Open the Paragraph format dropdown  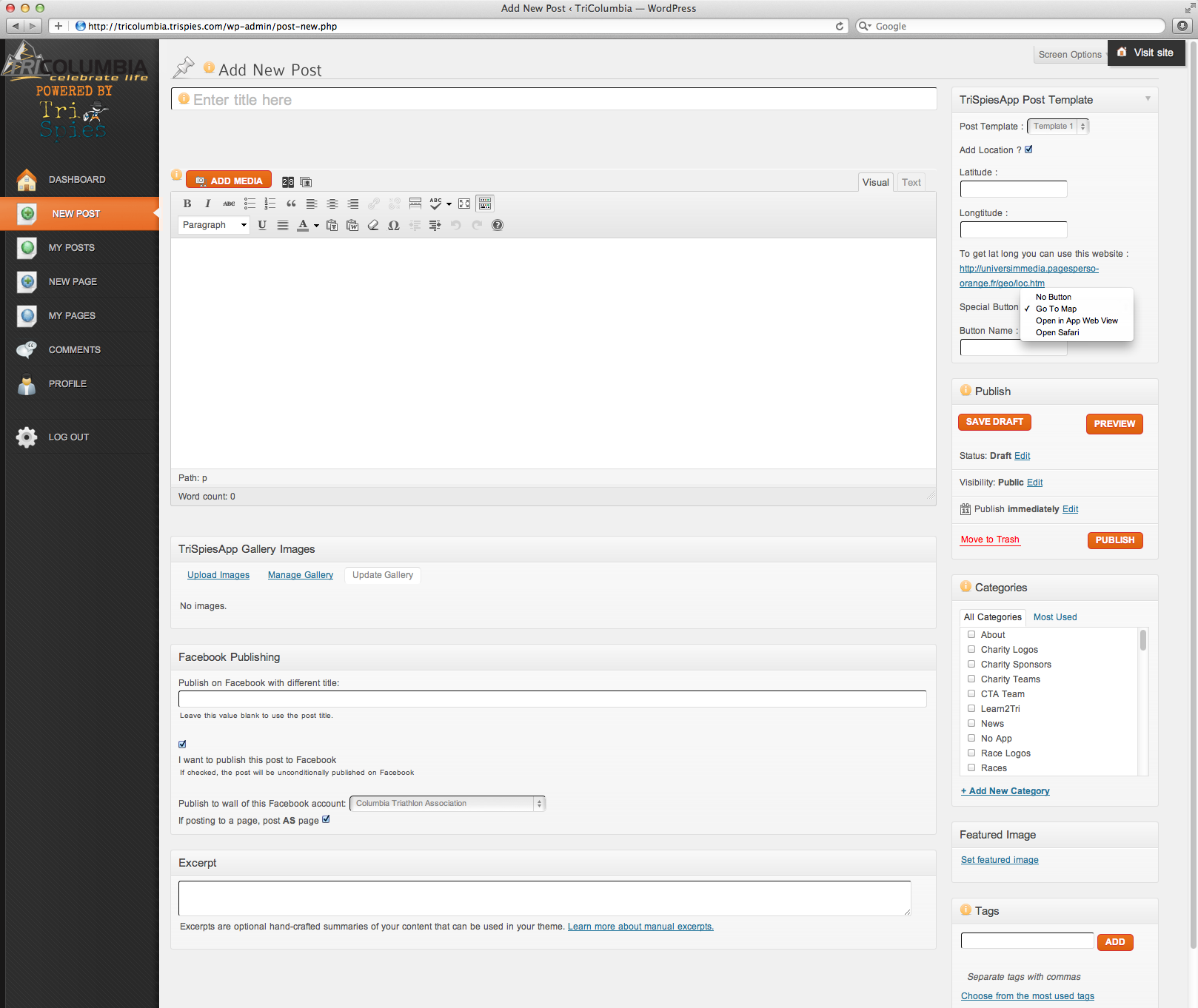(214, 225)
